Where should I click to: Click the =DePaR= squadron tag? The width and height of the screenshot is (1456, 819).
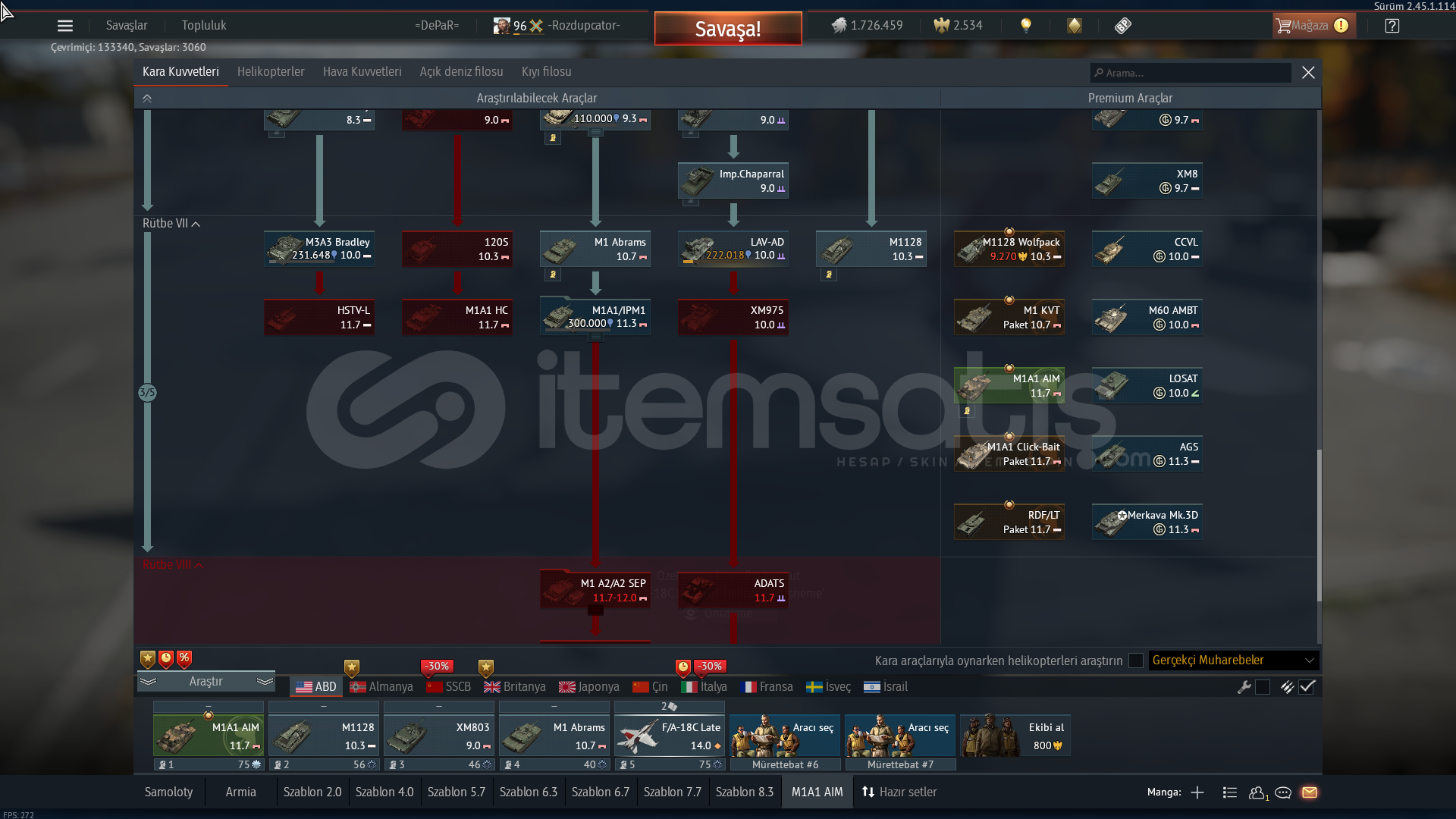point(437,26)
